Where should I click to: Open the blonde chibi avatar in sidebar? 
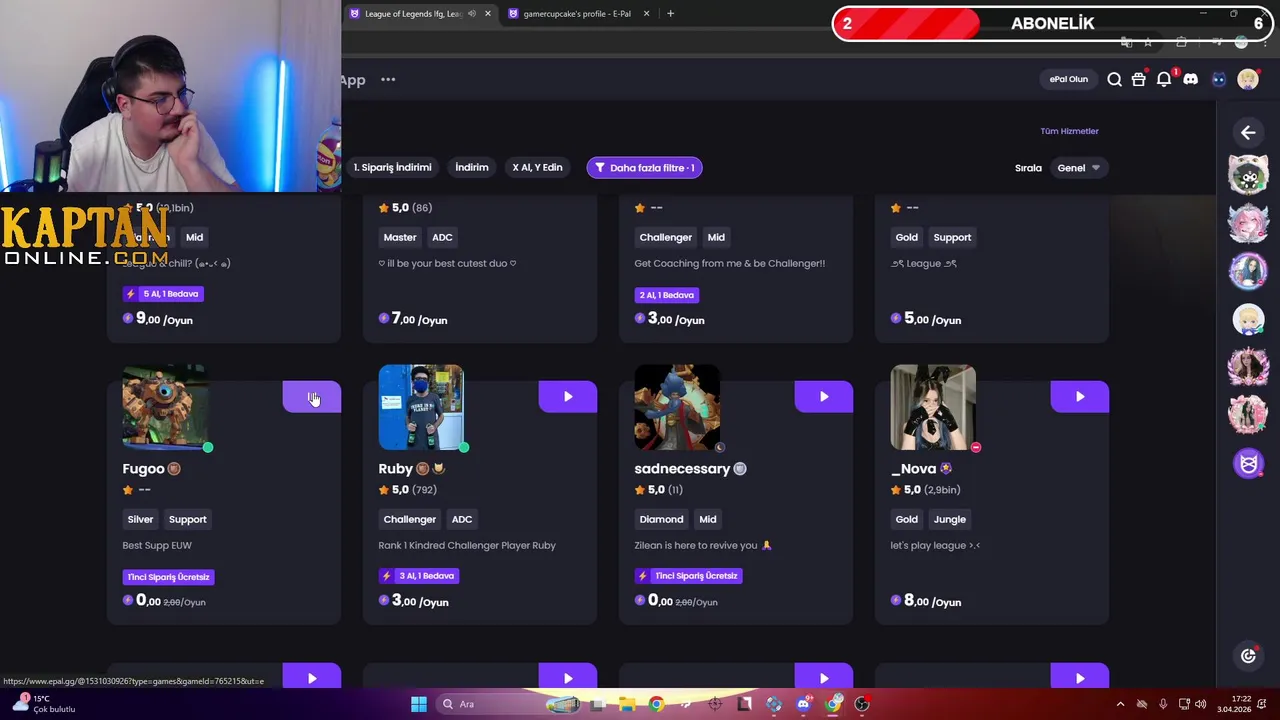tap(1248, 320)
